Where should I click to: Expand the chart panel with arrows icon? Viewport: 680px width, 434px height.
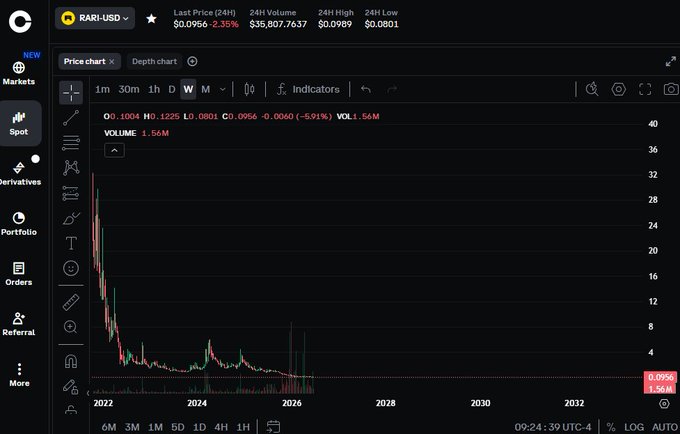tap(670, 62)
